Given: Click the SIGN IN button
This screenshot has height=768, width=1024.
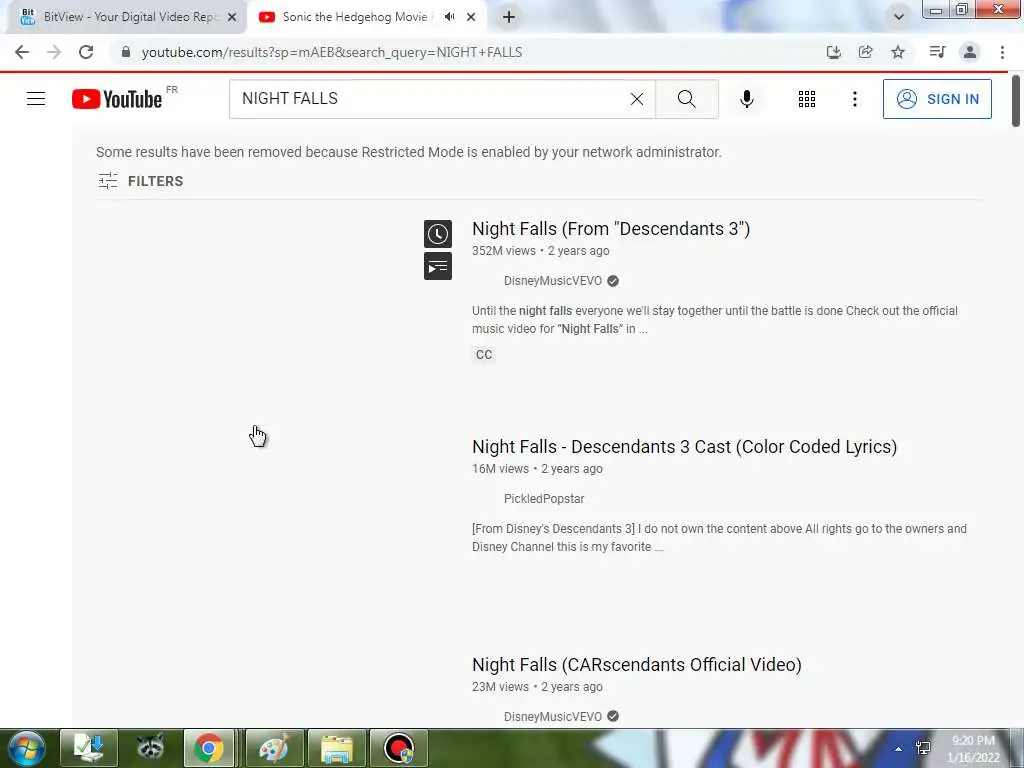Looking at the screenshot, I should pyautogui.click(x=937, y=99).
